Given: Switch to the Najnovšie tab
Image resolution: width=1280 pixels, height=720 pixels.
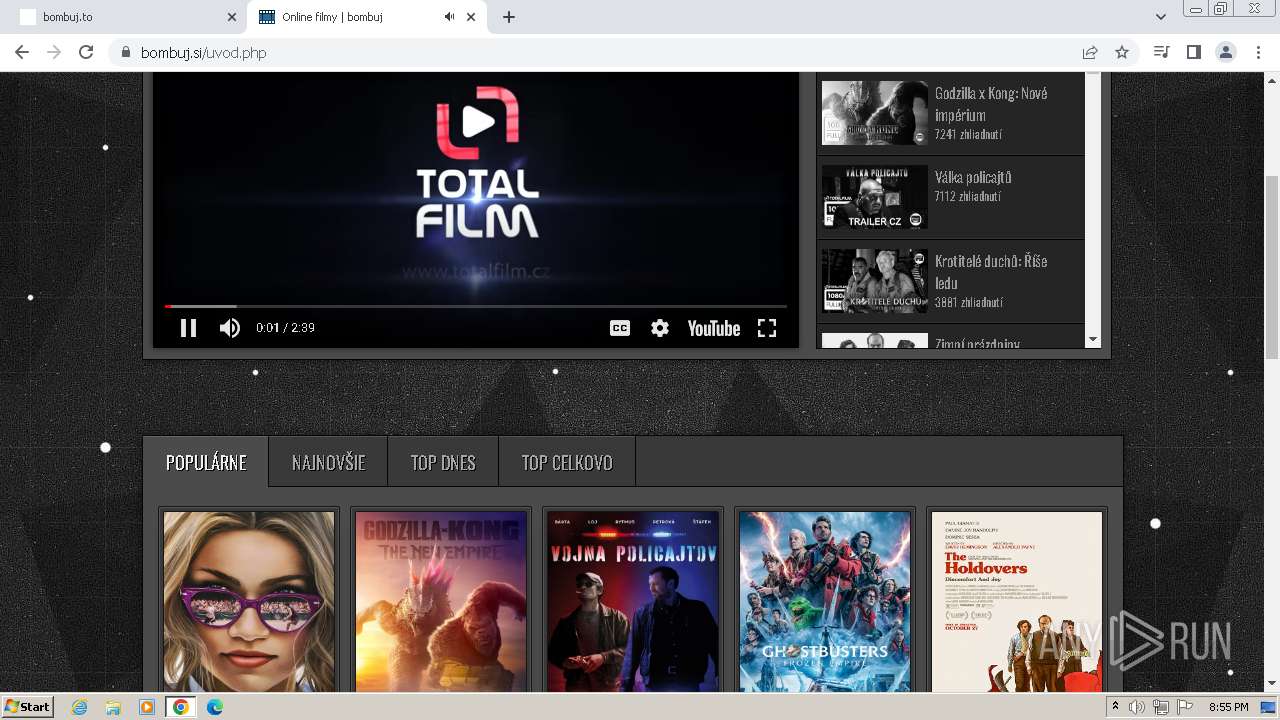Looking at the screenshot, I should tap(328, 462).
